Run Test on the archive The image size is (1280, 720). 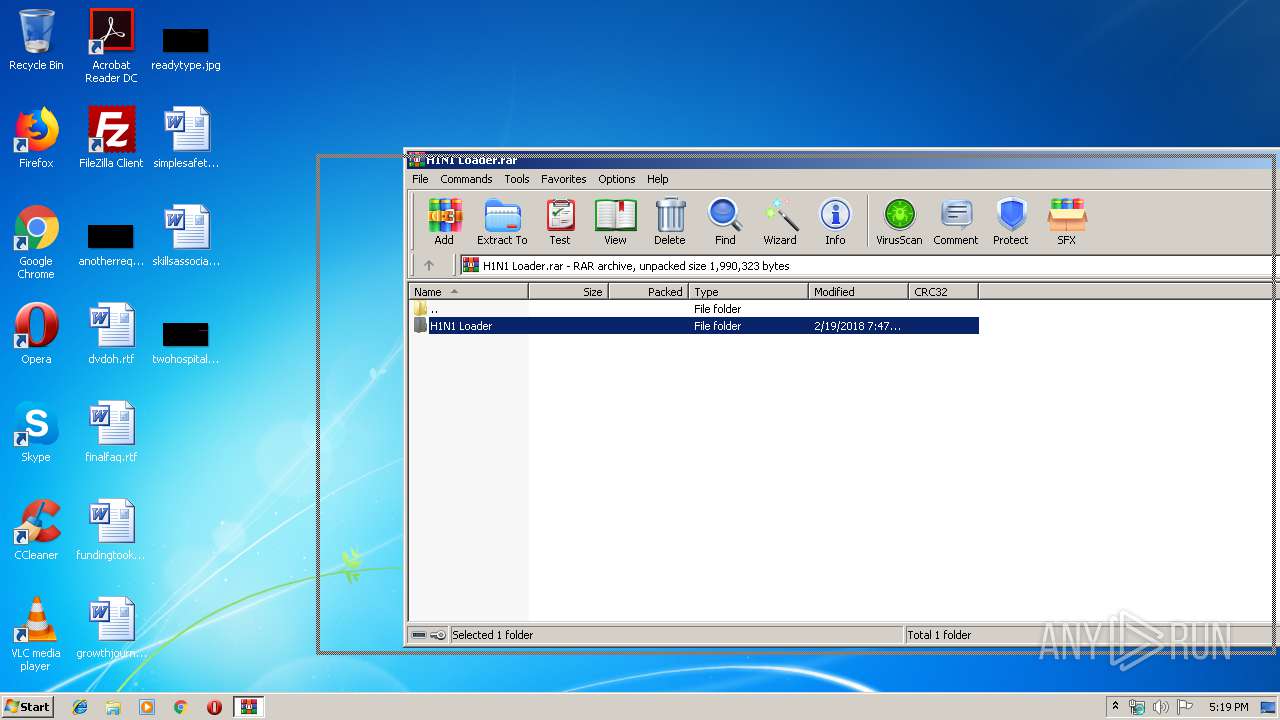(x=560, y=221)
